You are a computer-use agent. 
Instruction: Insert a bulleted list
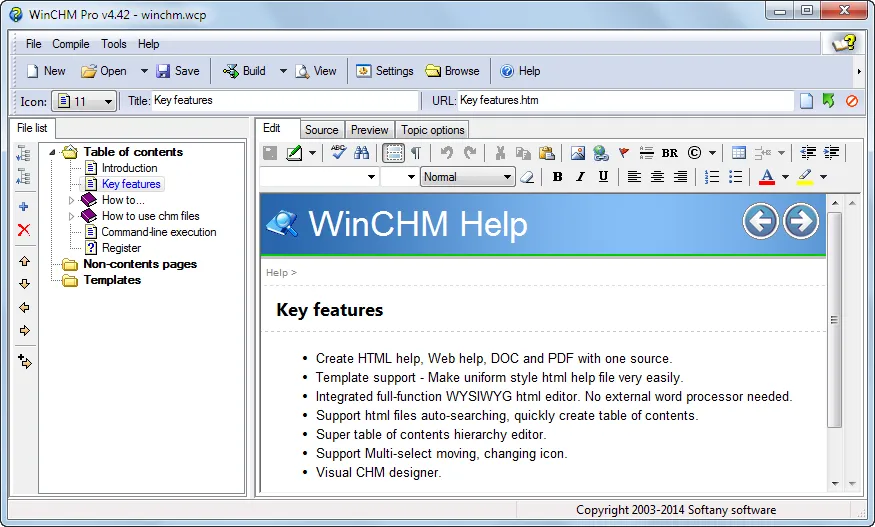[x=735, y=177]
